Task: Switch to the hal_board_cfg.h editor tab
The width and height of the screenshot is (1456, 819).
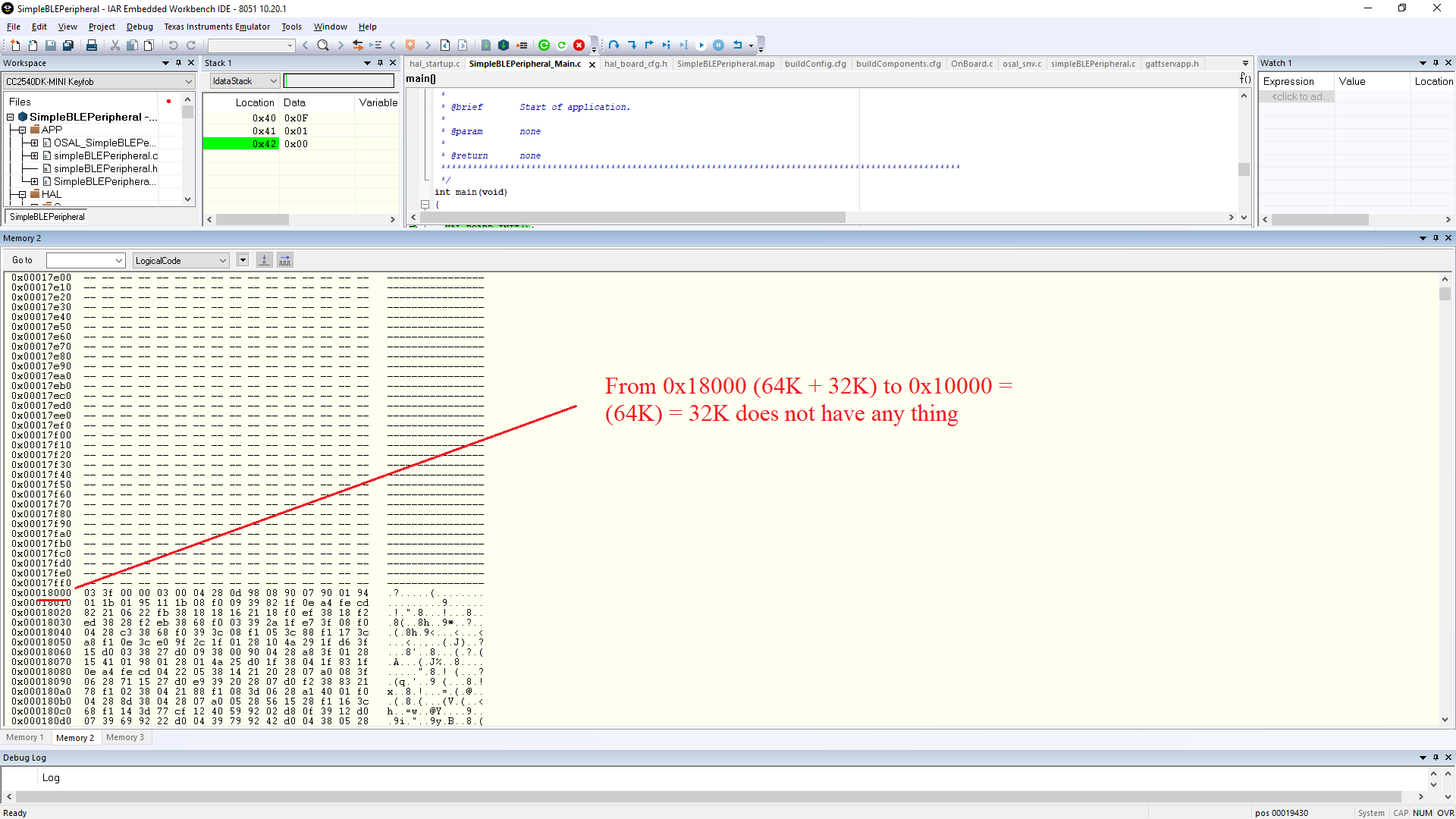Action: [x=635, y=64]
